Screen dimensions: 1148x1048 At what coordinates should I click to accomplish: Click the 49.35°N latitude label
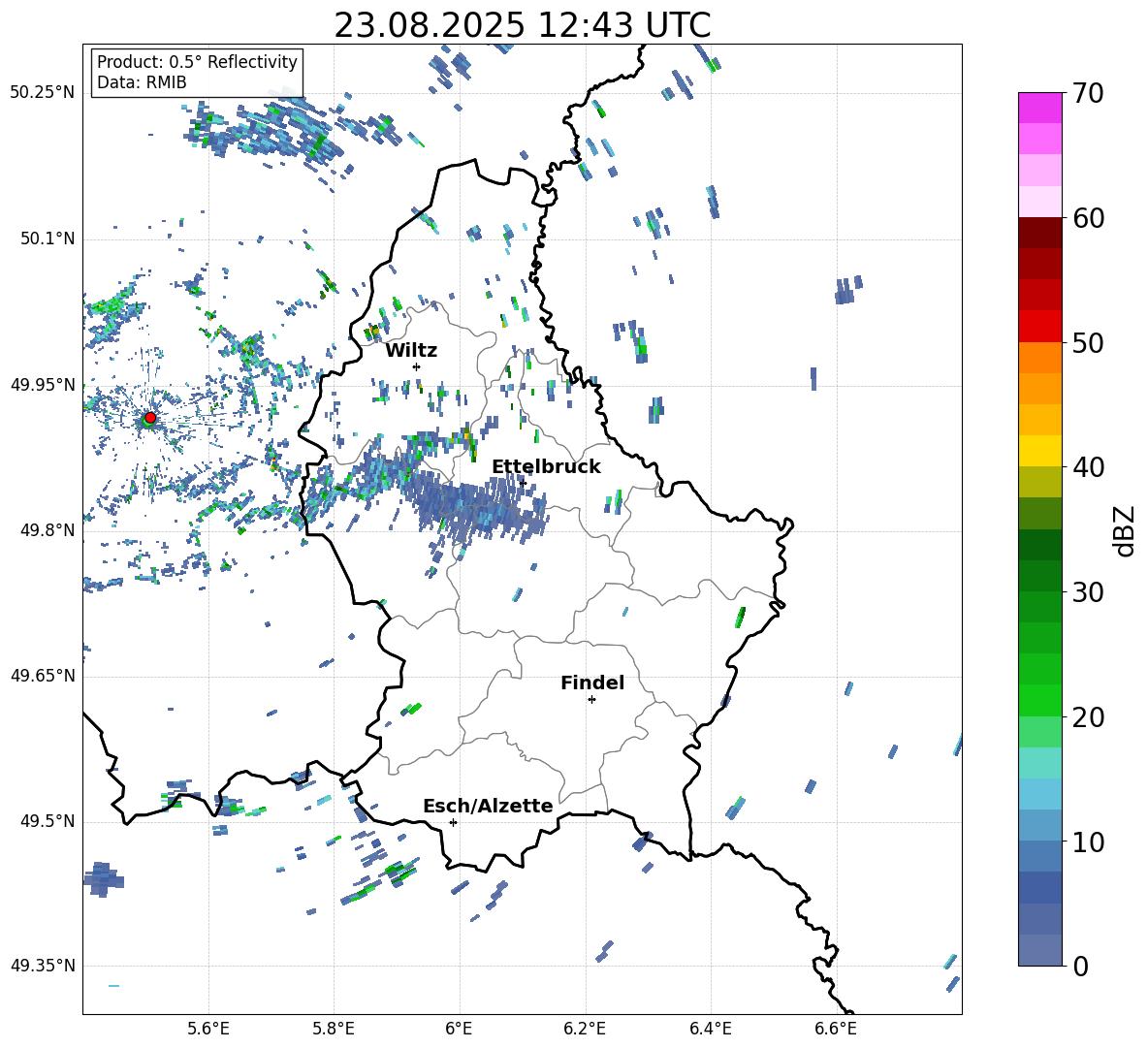point(43,966)
